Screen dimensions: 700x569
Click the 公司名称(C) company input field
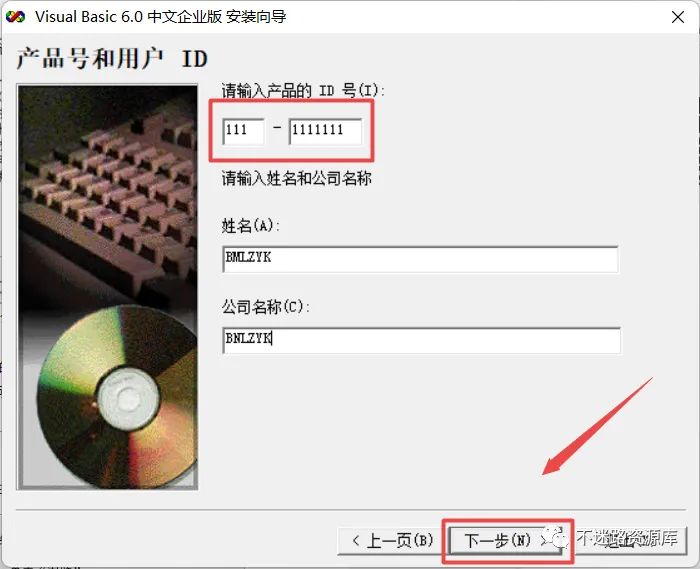coord(421,340)
